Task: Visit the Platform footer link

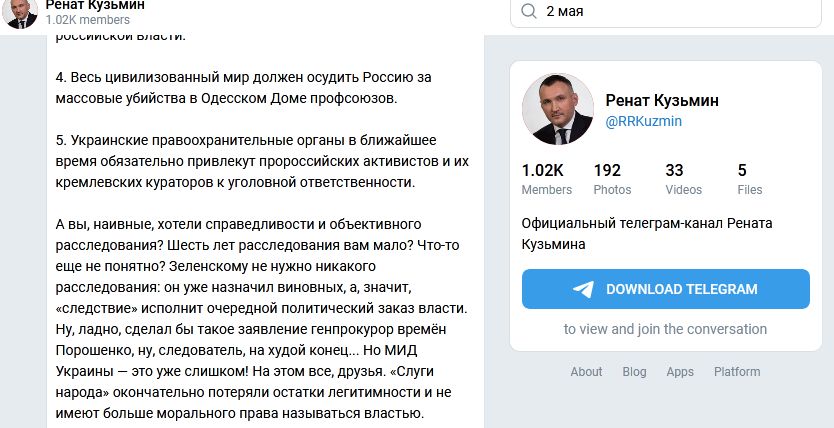Action: [x=737, y=372]
